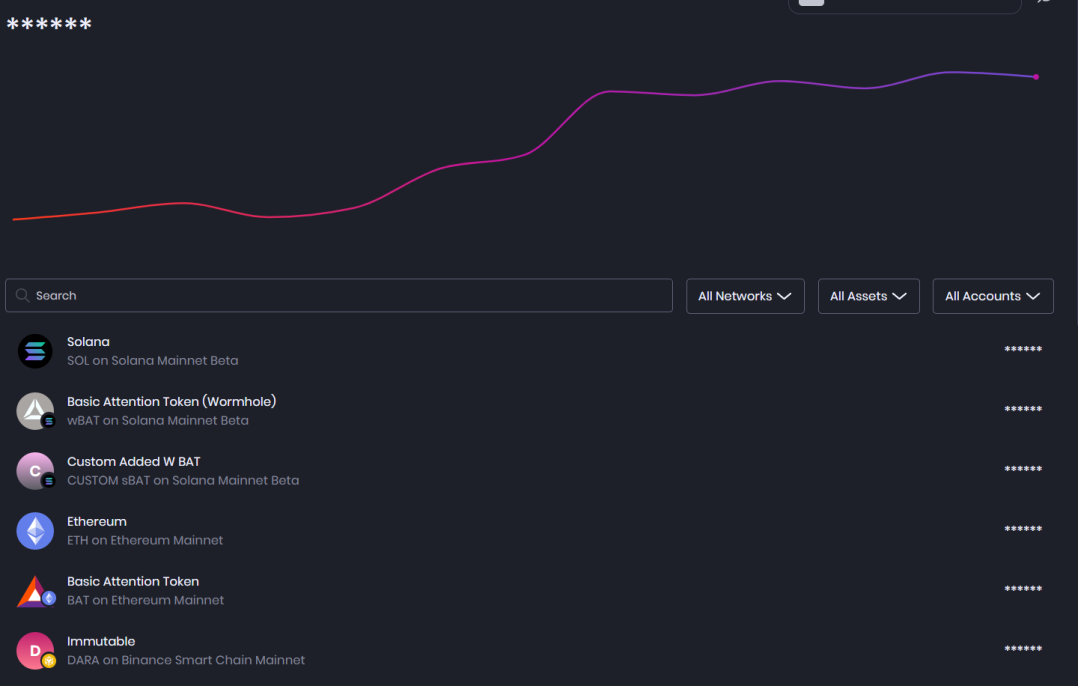Viewport: 1078px width, 686px height.
Task: Click the Basic Attention Token triangle icon
Action: pos(35,591)
